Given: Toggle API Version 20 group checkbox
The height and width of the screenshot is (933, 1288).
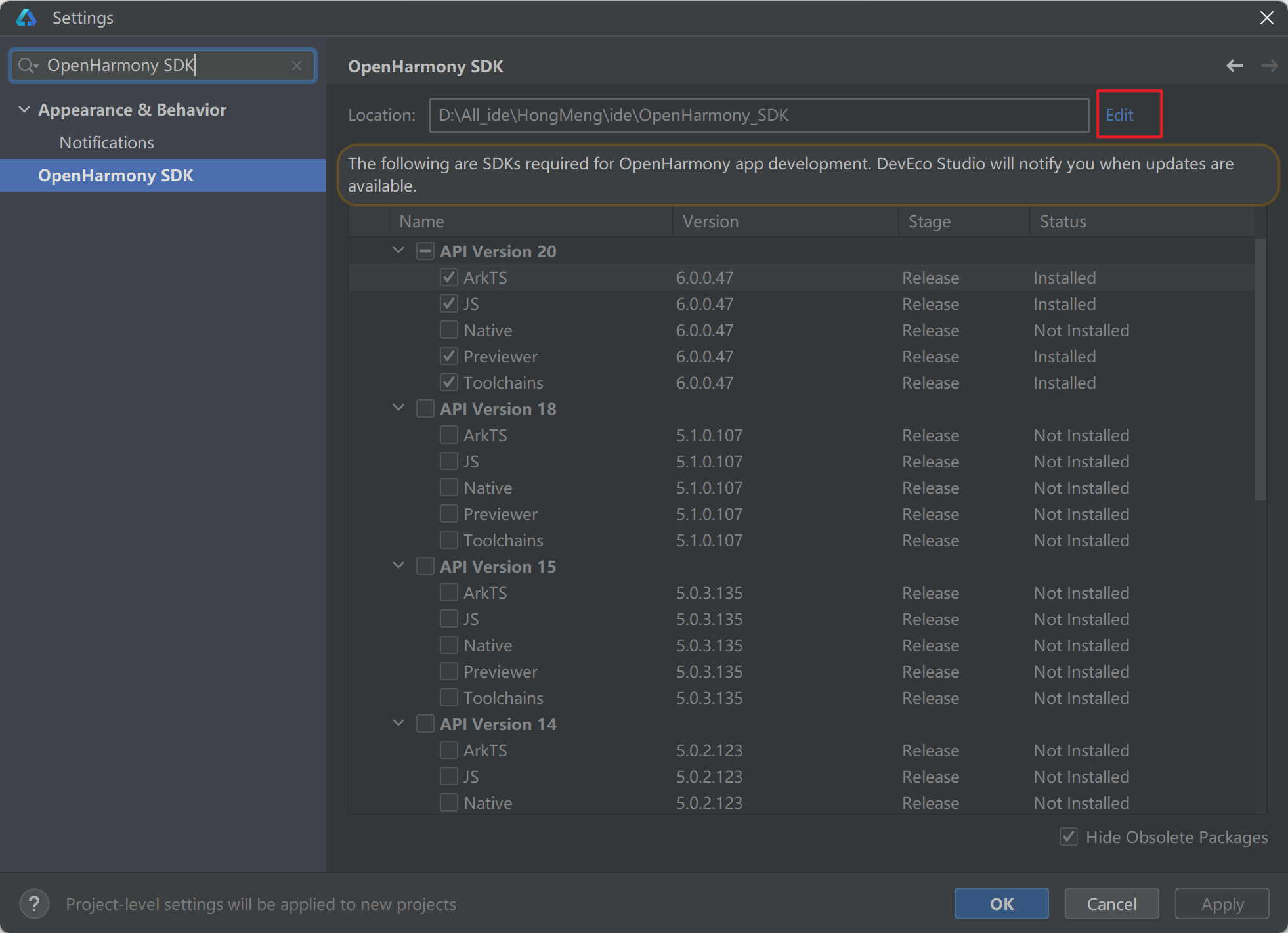Looking at the screenshot, I should click(x=425, y=251).
